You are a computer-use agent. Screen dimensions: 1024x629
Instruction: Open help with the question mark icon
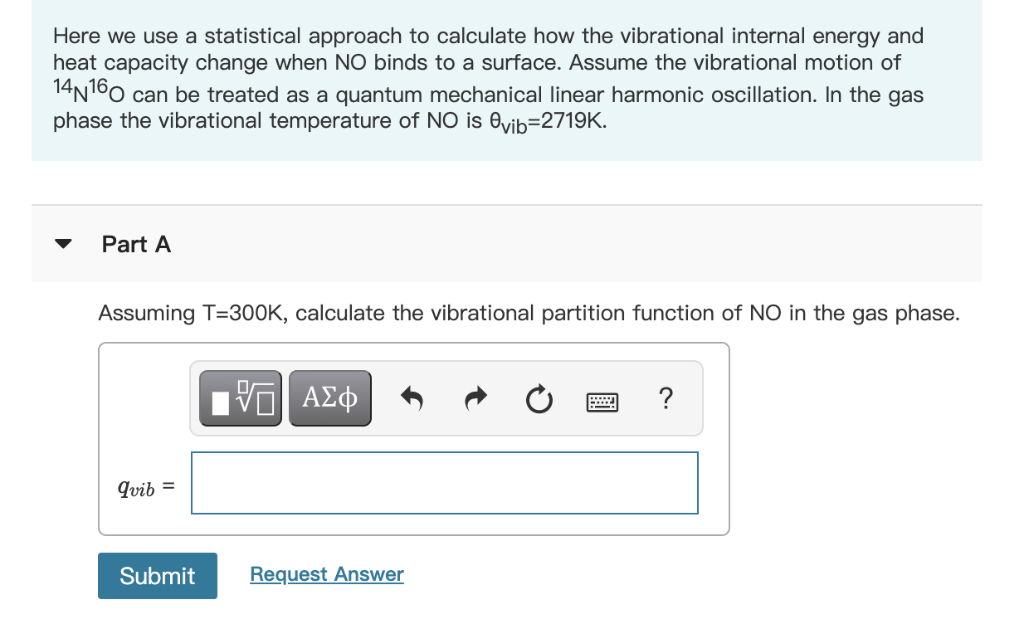665,398
